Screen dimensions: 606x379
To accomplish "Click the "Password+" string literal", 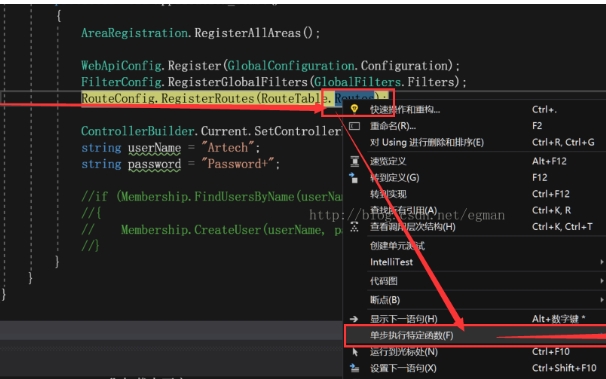I will 238,164.
